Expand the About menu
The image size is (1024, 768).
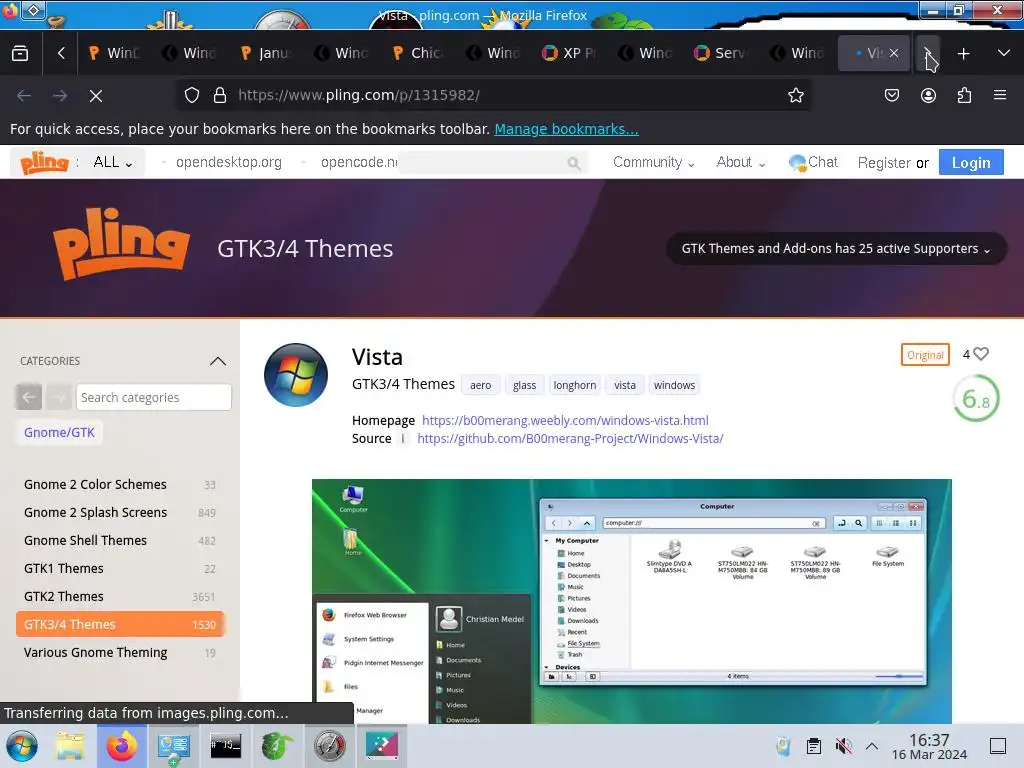coord(741,162)
